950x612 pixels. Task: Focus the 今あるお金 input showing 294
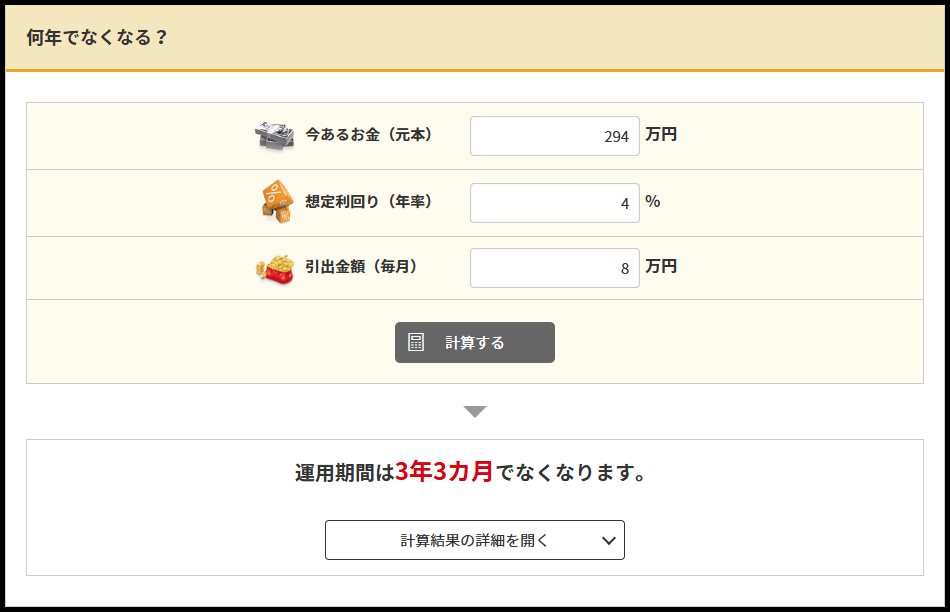554,136
